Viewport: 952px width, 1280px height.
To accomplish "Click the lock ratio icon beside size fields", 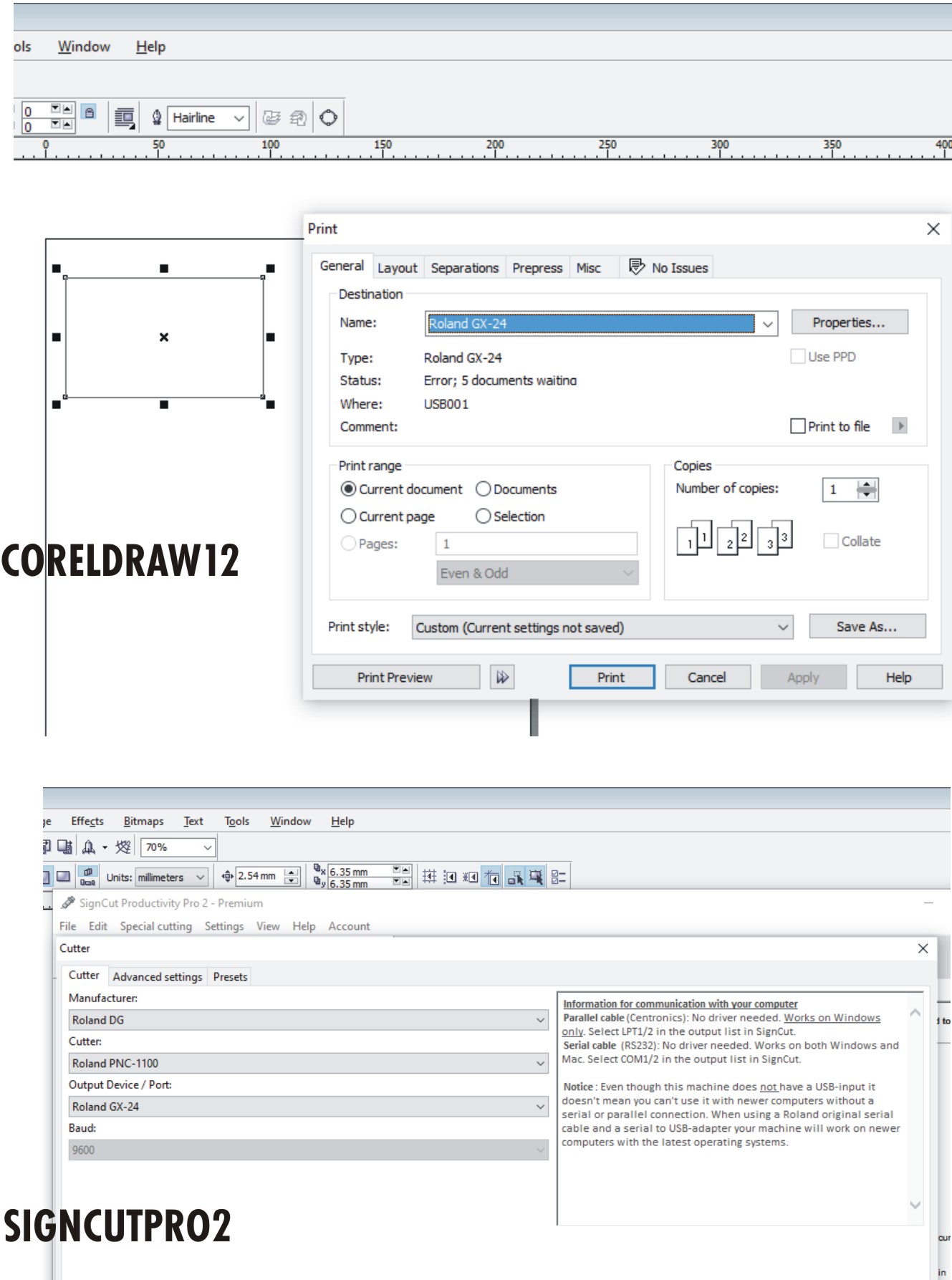I will [89, 112].
